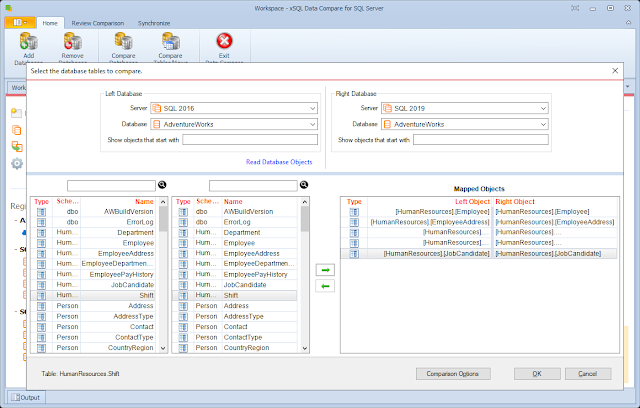
Task: Click the Compare Databases ribbon icon
Action: (x=123, y=41)
